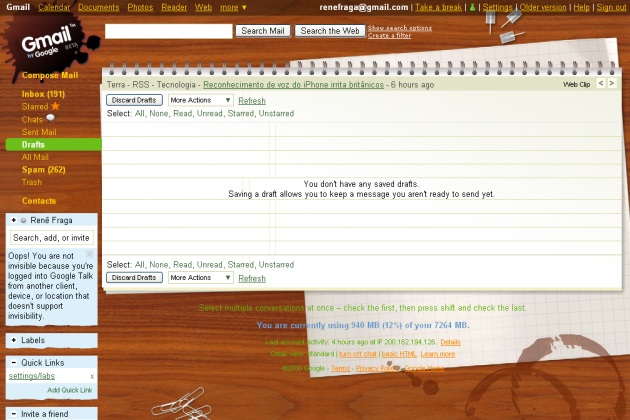
Task: Open the Take a break link
Action: (x=438, y=7)
